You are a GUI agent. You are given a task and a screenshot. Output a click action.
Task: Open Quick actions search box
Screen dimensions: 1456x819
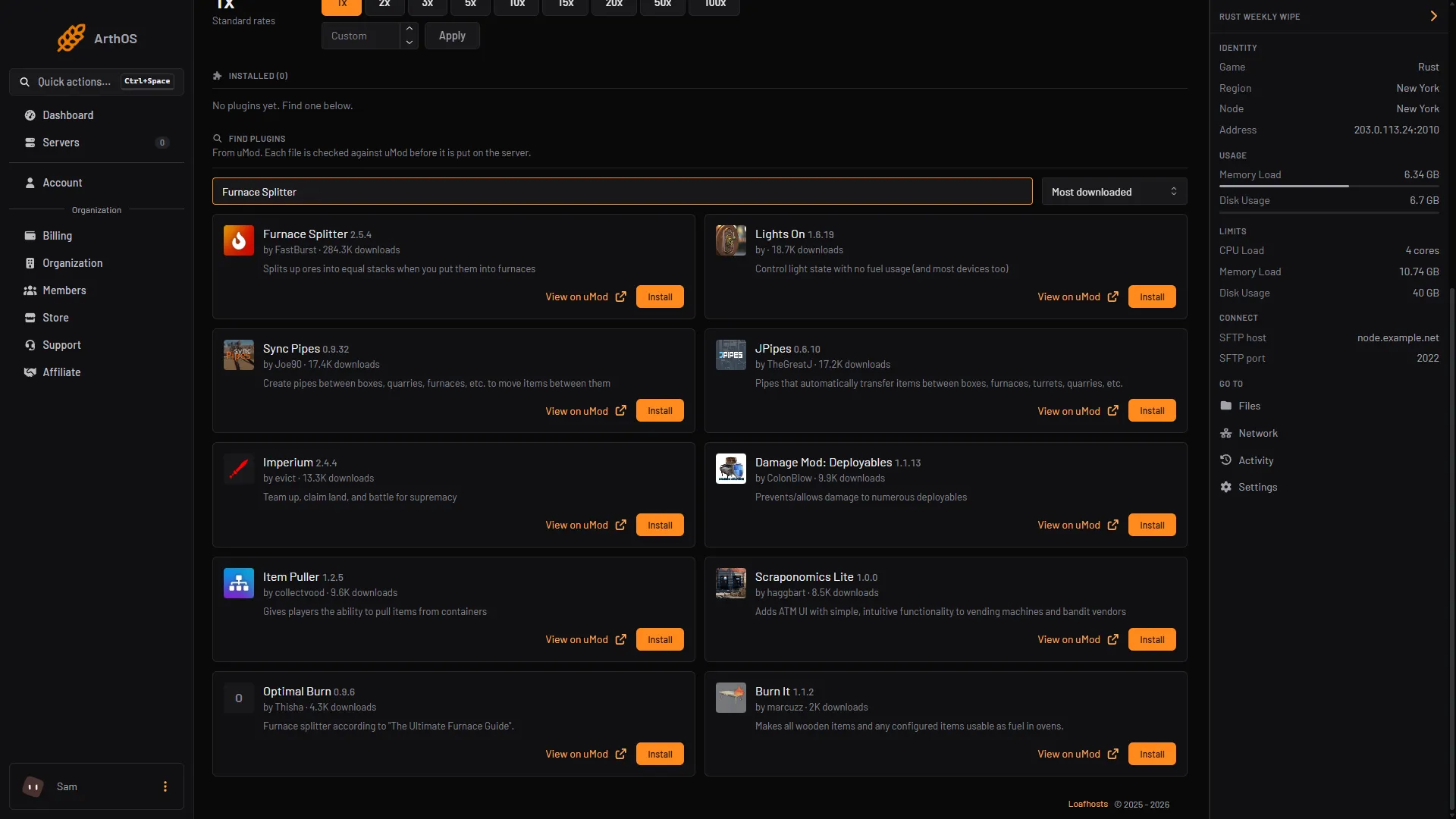tap(96, 82)
